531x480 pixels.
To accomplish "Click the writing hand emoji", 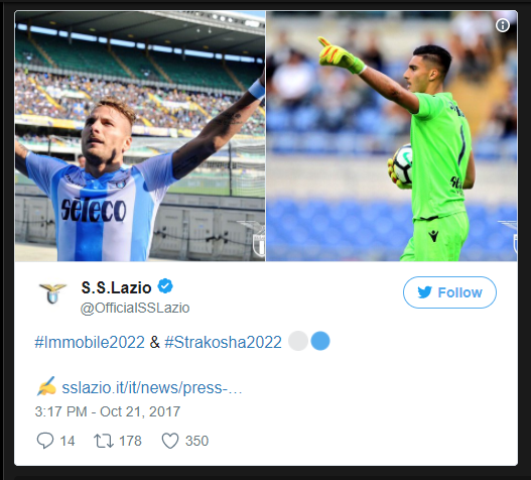I will click(x=46, y=386).
